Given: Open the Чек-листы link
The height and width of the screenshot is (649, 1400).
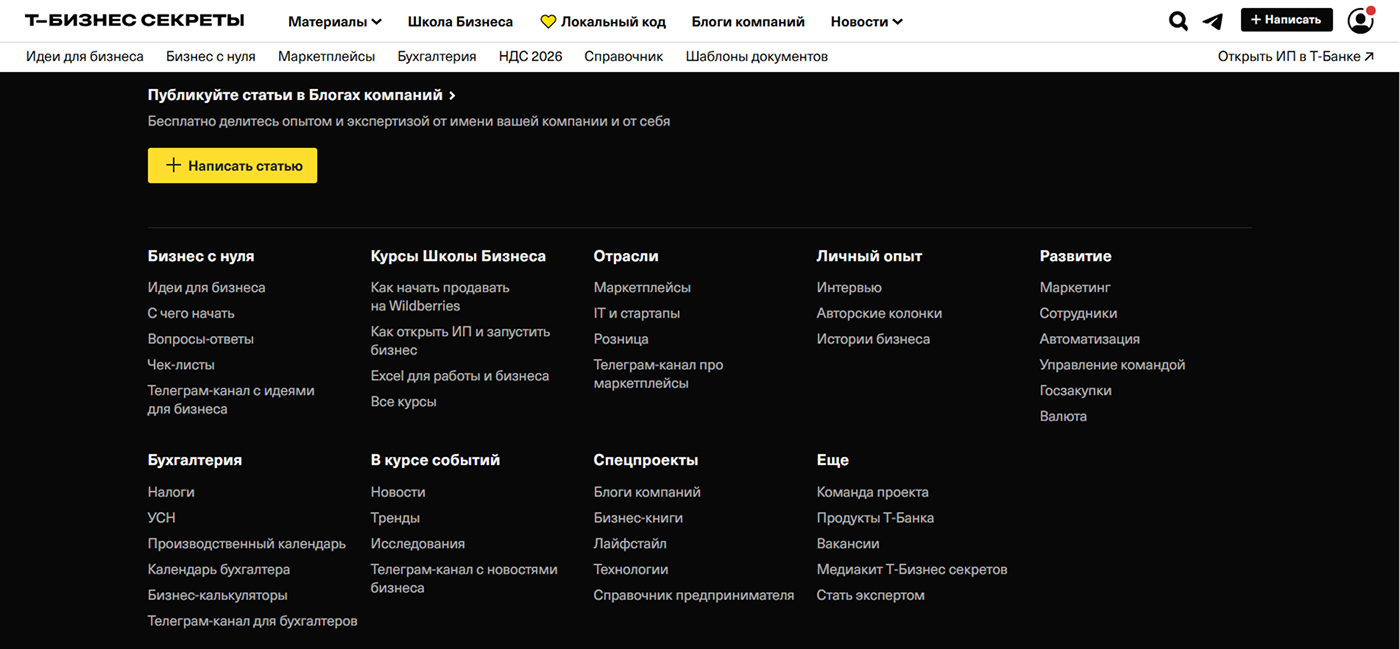Looking at the screenshot, I should [x=181, y=365].
